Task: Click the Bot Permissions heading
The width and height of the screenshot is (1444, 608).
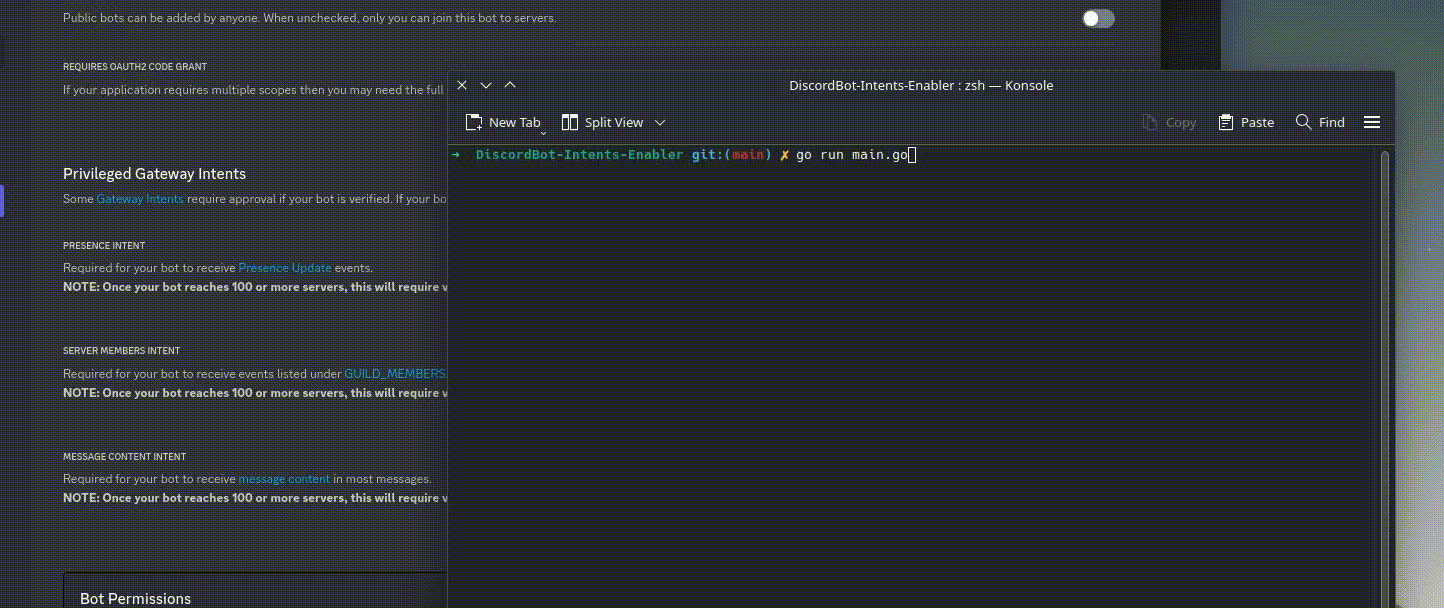Action: click(x=135, y=599)
